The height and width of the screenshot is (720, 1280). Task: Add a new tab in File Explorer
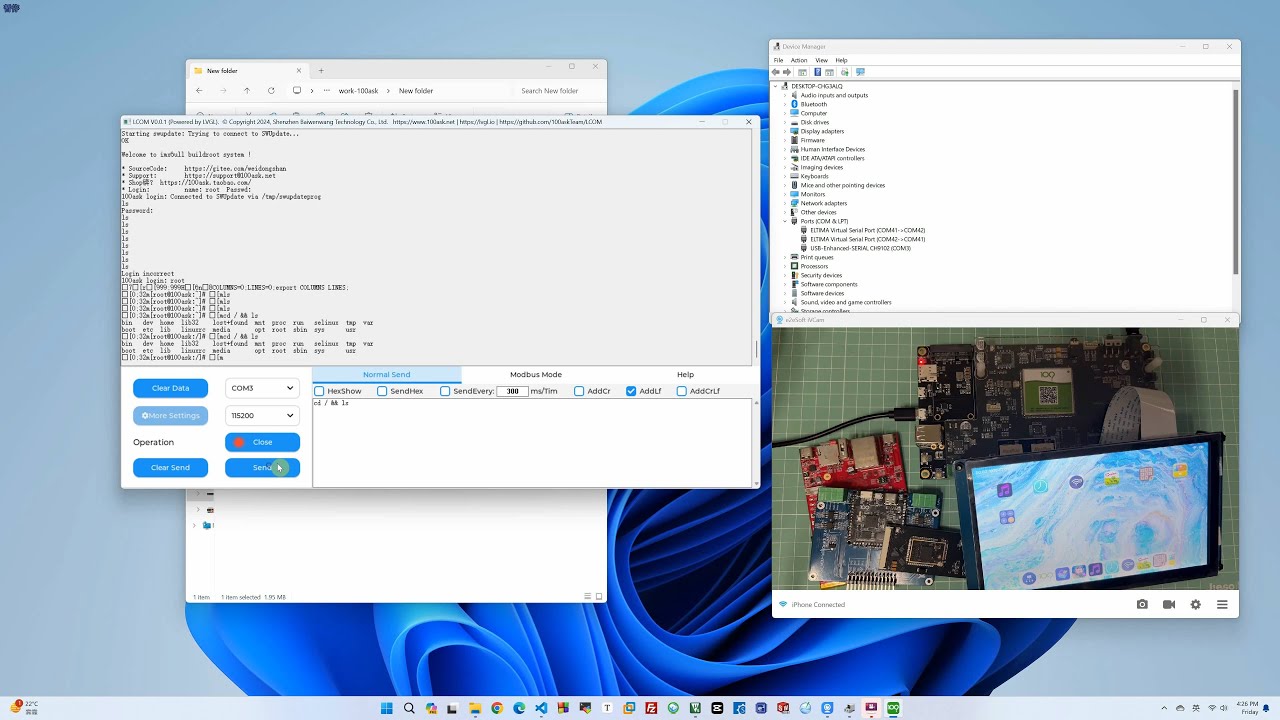point(321,71)
